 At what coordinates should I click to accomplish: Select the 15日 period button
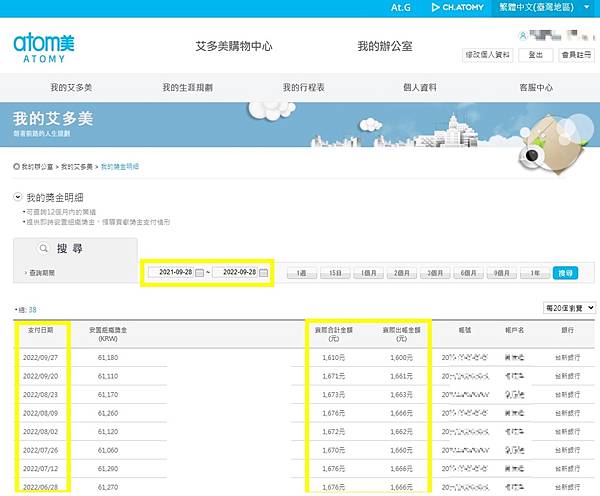[x=335, y=273]
